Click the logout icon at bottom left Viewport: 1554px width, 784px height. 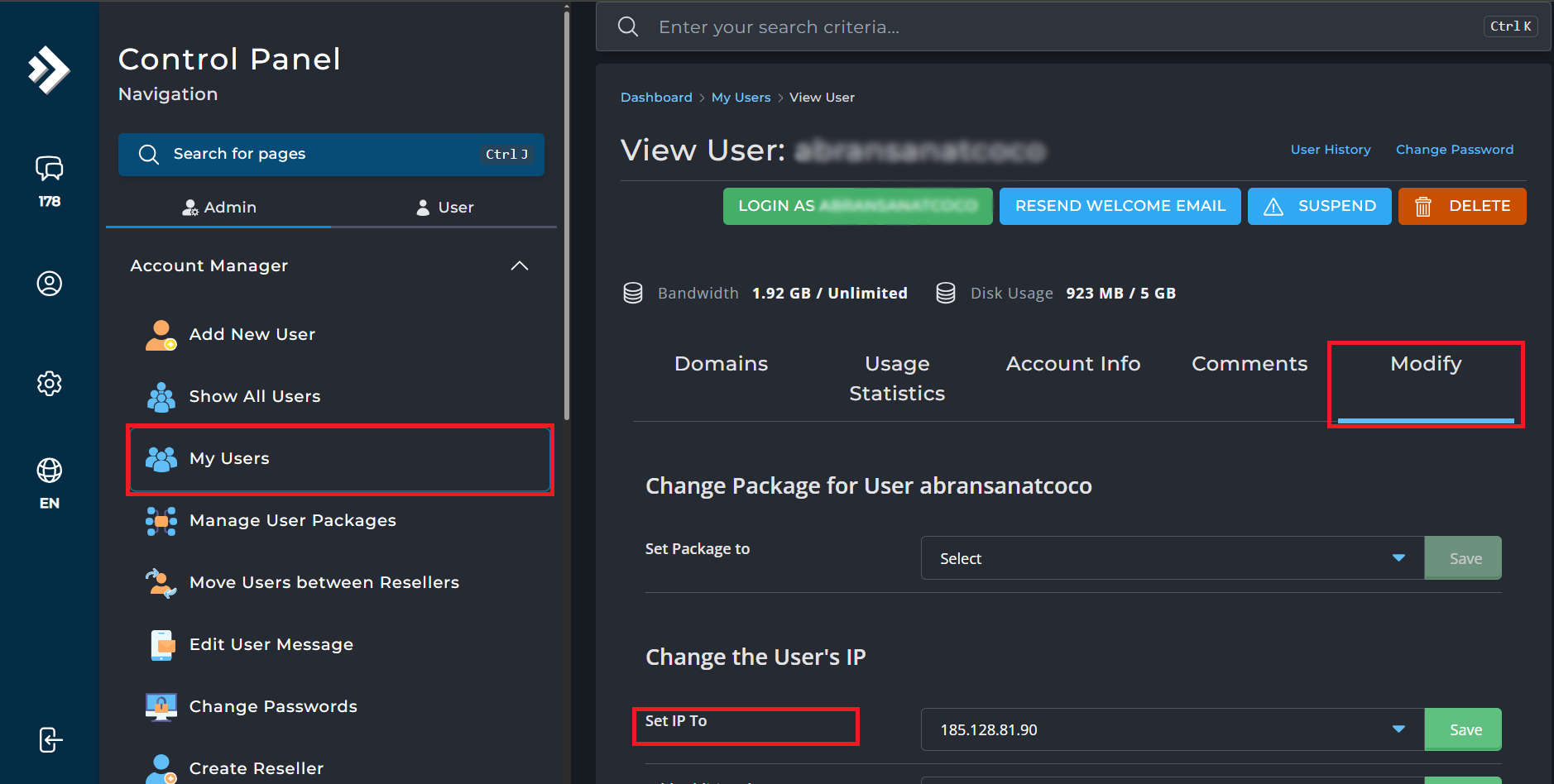point(50,740)
